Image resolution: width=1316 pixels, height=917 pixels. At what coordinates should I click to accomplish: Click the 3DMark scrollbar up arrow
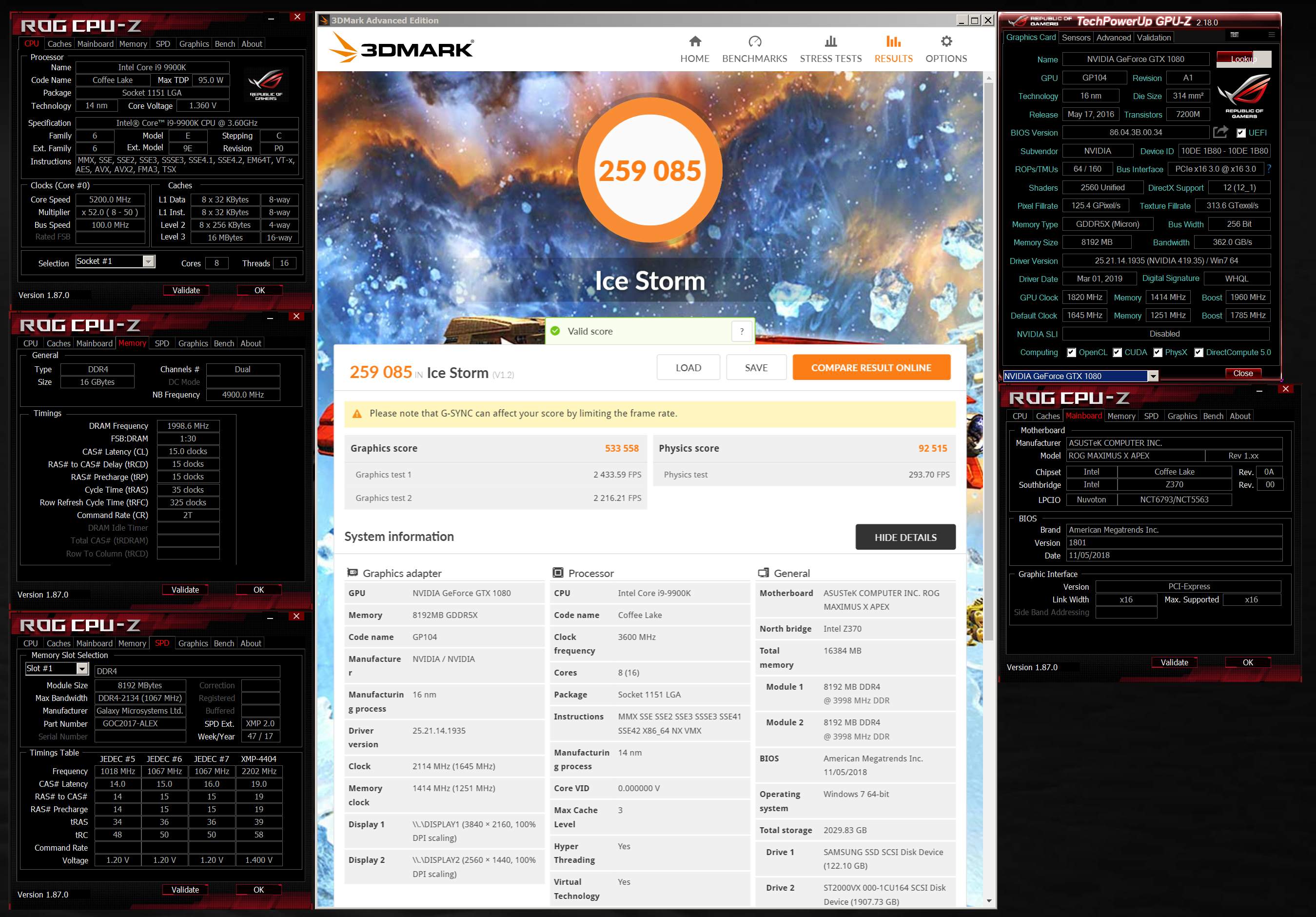click(x=989, y=78)
